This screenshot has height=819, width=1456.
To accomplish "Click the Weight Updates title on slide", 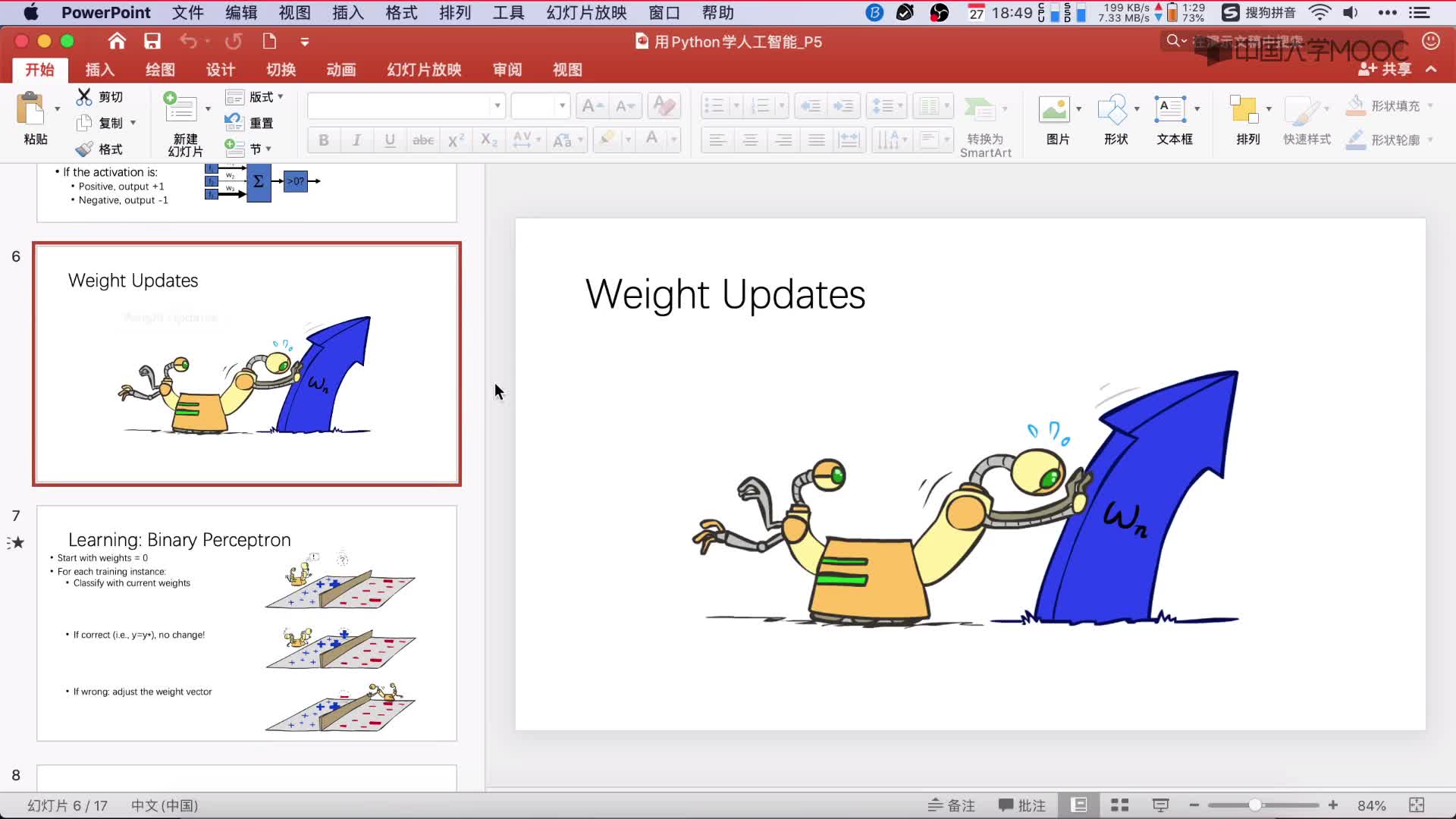I will [725, 295].
